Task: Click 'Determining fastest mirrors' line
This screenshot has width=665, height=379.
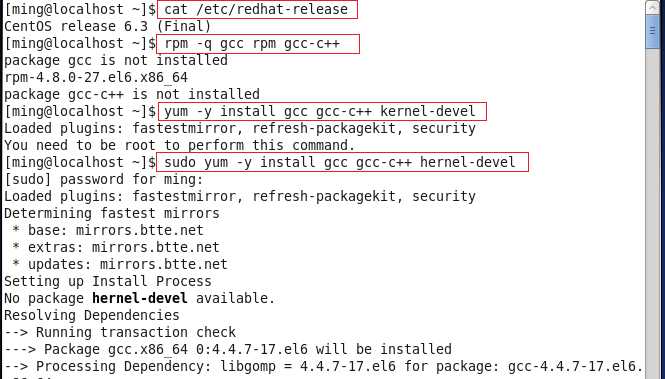Action: (112, 213)
